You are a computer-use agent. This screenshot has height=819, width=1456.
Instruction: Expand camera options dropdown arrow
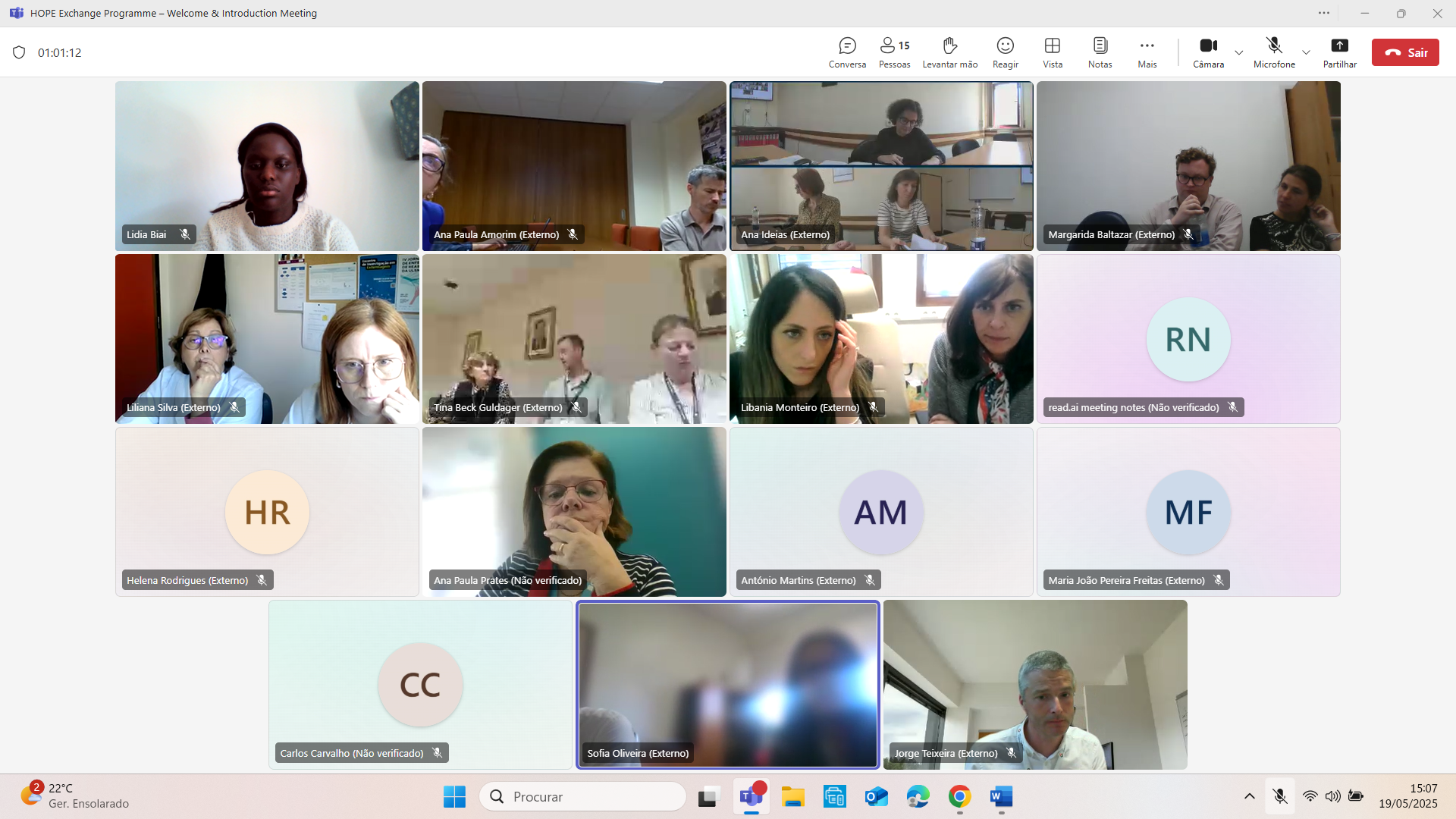pos(1239,52)
